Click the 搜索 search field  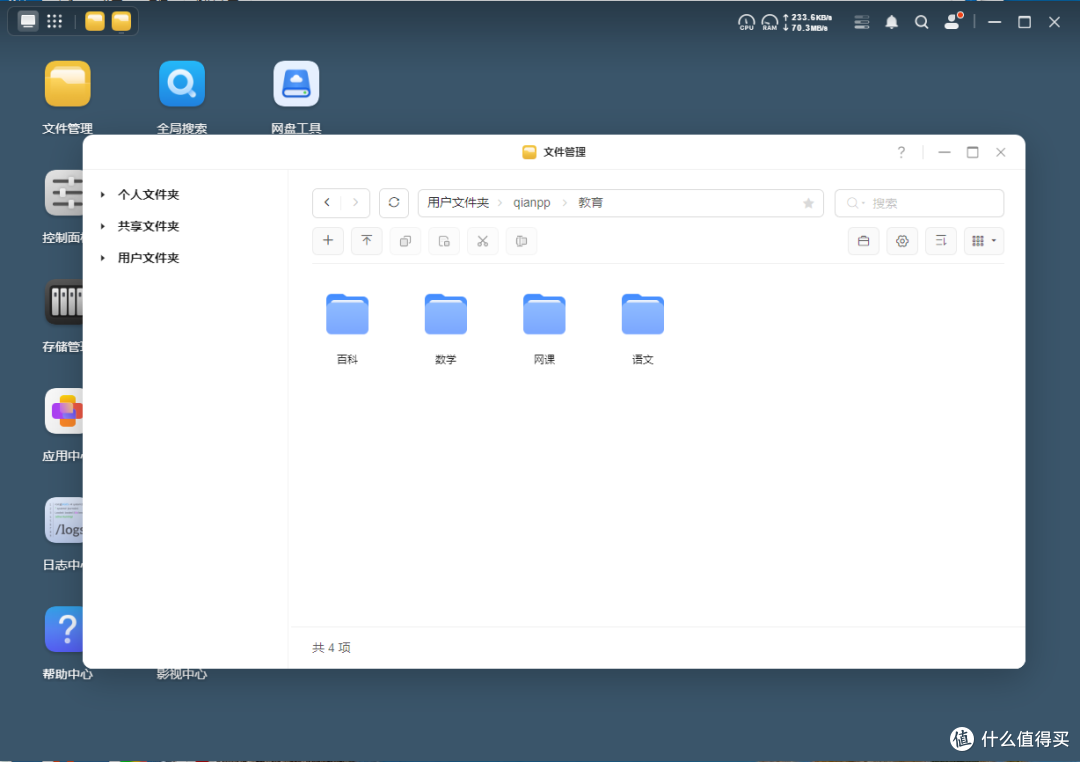[x=919, y=203]
